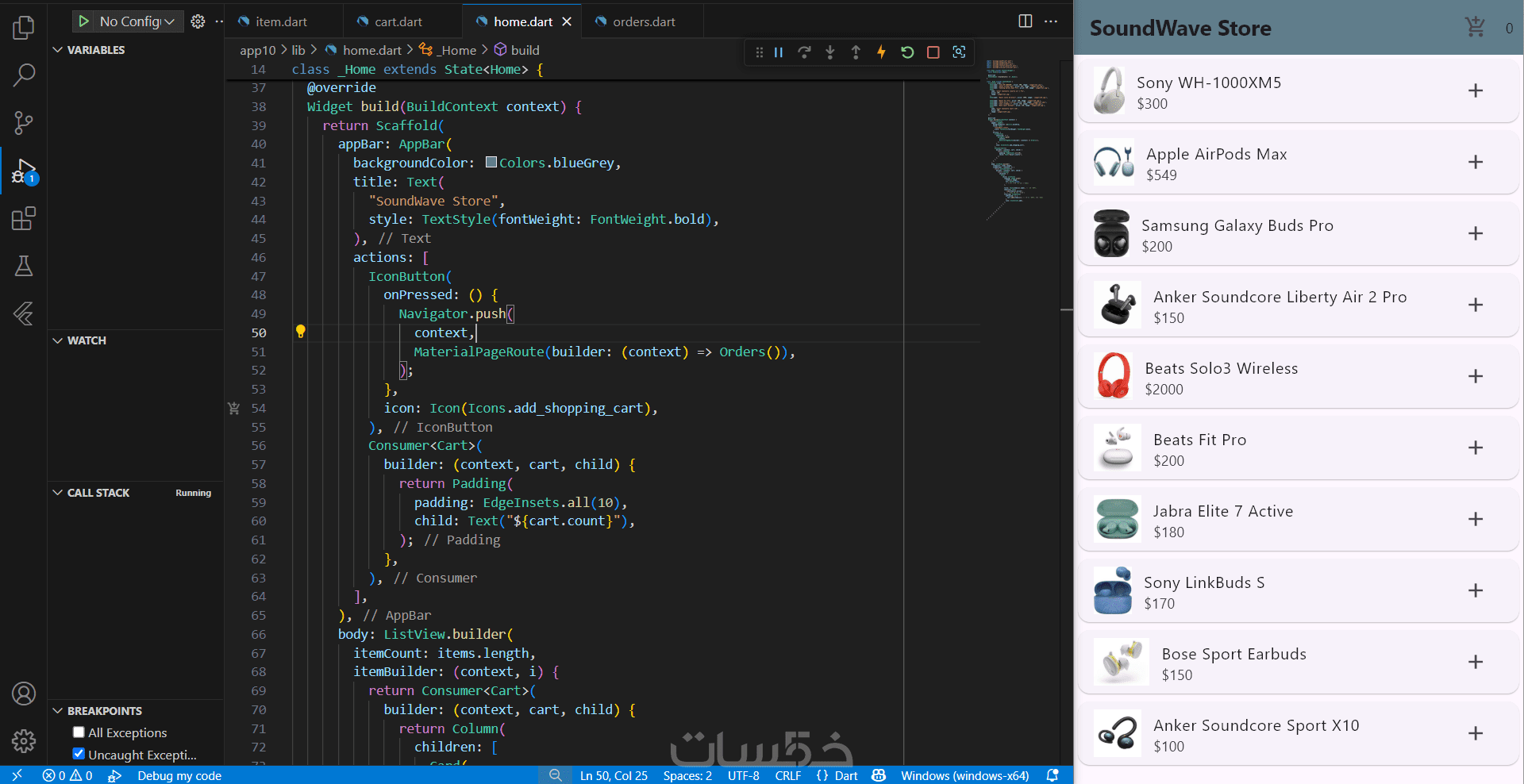Trigger Flutter hot reload lightning icon
Screen dimensions: 1524x784
click(881, 52)
